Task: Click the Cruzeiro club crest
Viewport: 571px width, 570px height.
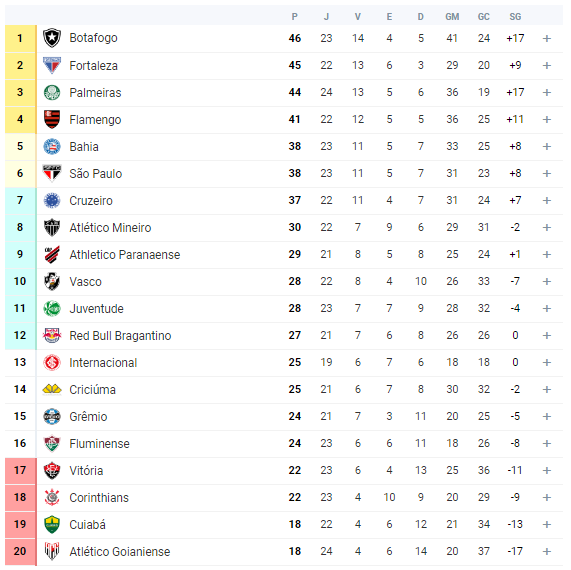Action: click(52, 200)
